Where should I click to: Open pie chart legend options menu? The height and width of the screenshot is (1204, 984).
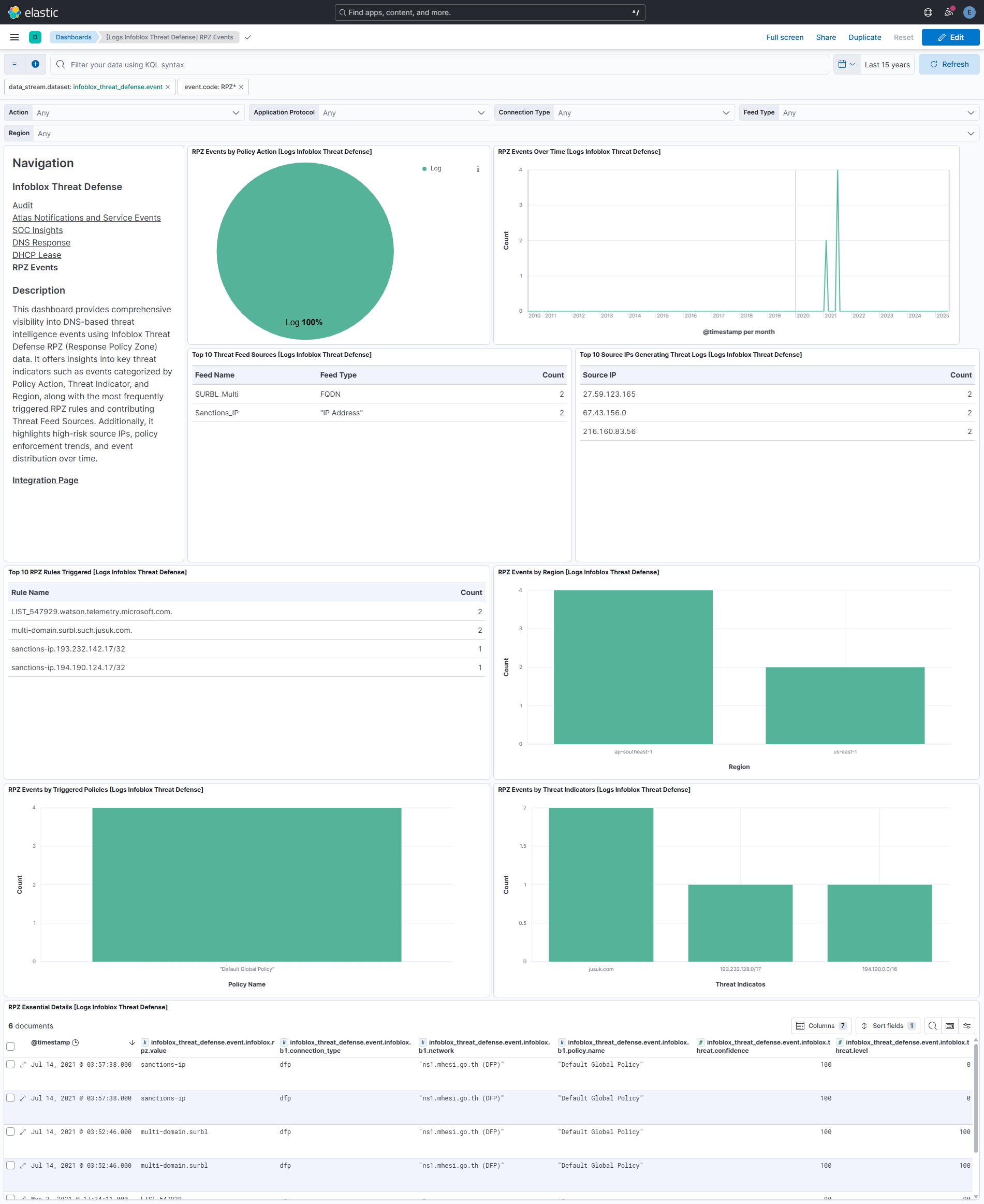[x=478, y=168]
